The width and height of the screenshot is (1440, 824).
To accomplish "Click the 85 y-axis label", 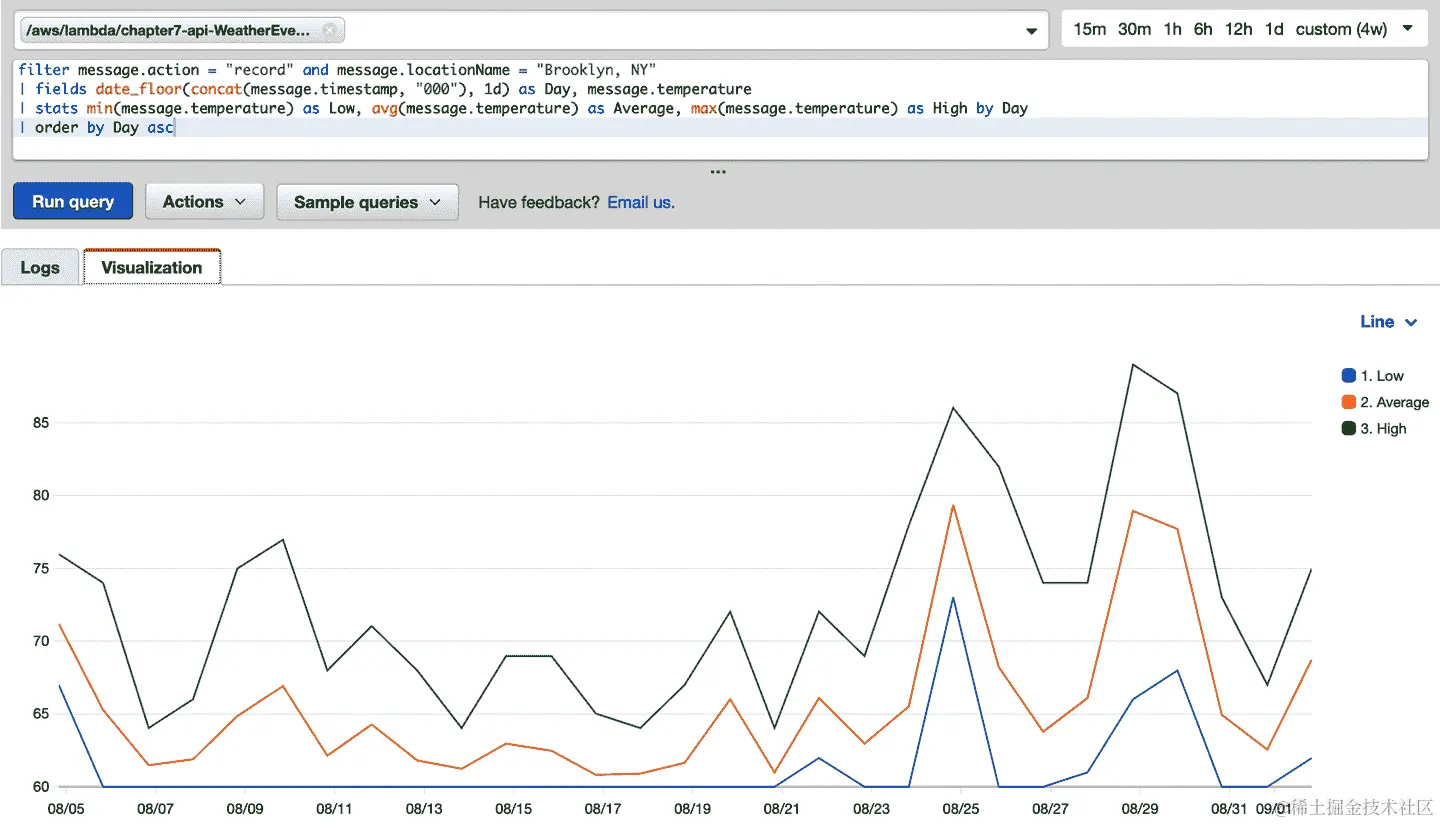I will click(x=40, y=423).
